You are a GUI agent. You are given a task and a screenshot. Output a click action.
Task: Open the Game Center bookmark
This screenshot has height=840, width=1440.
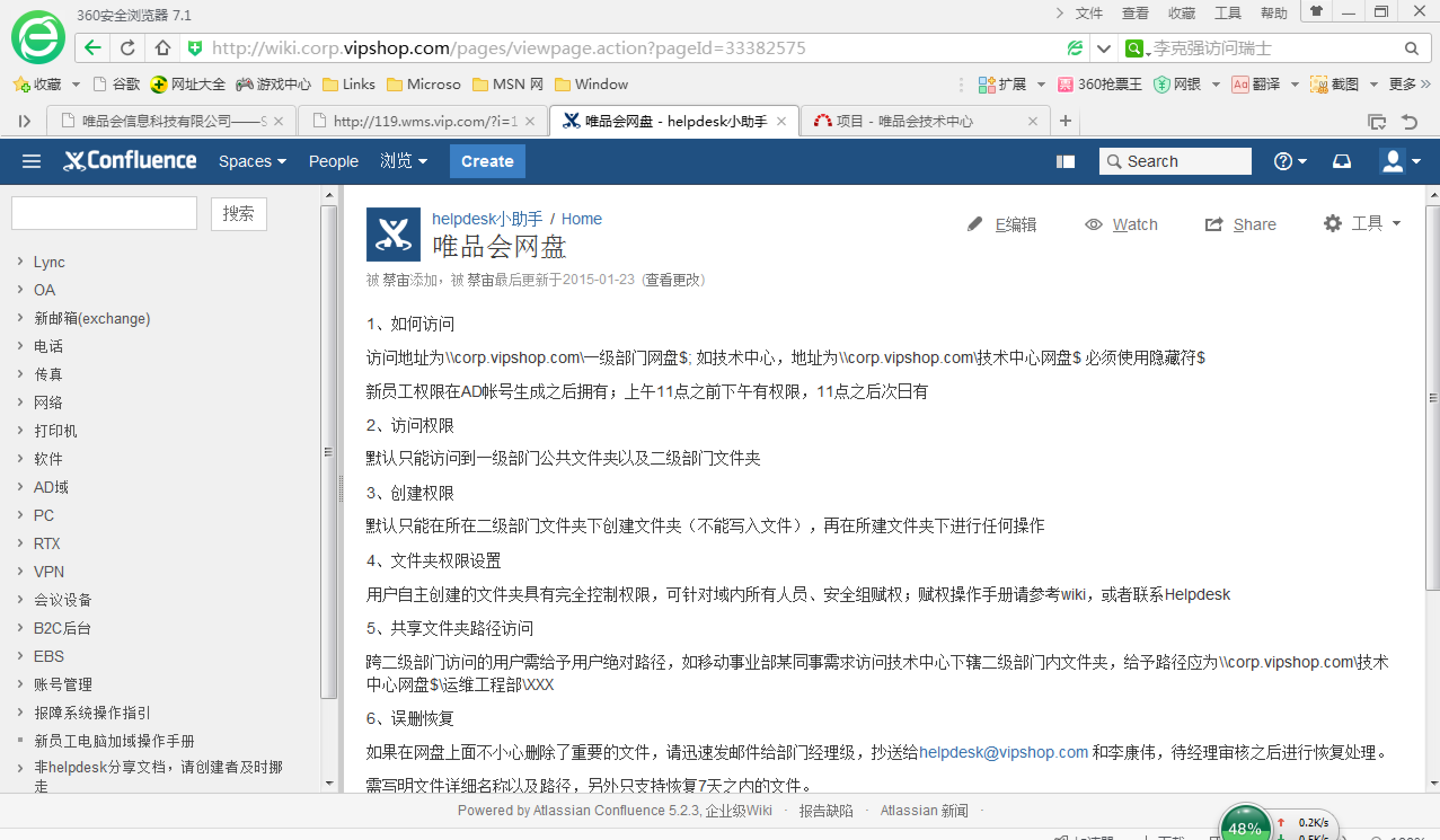tap(273, 85)
